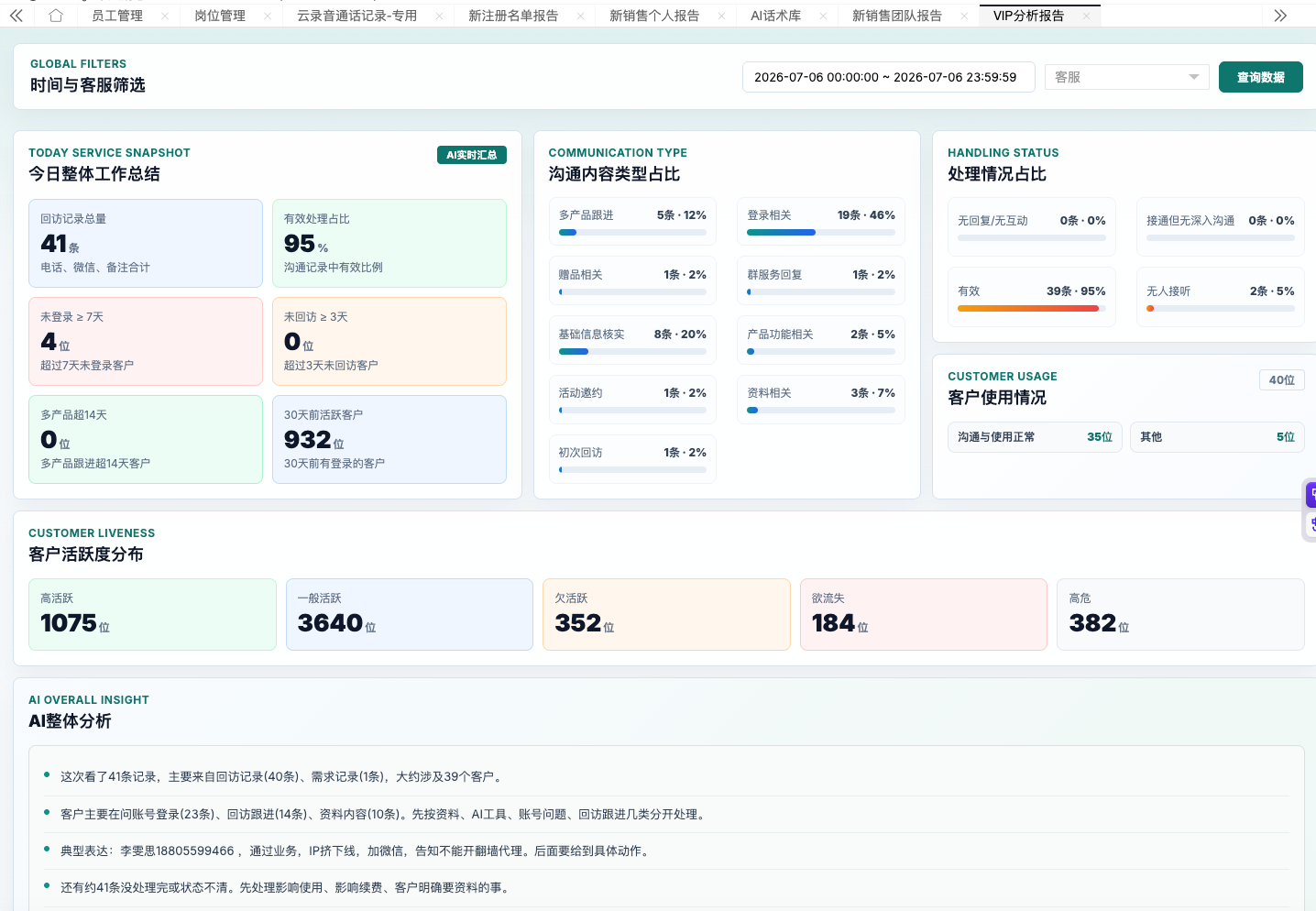Close the VIP分析报告 tab
1316x911 pixels.
[1086, 16]
